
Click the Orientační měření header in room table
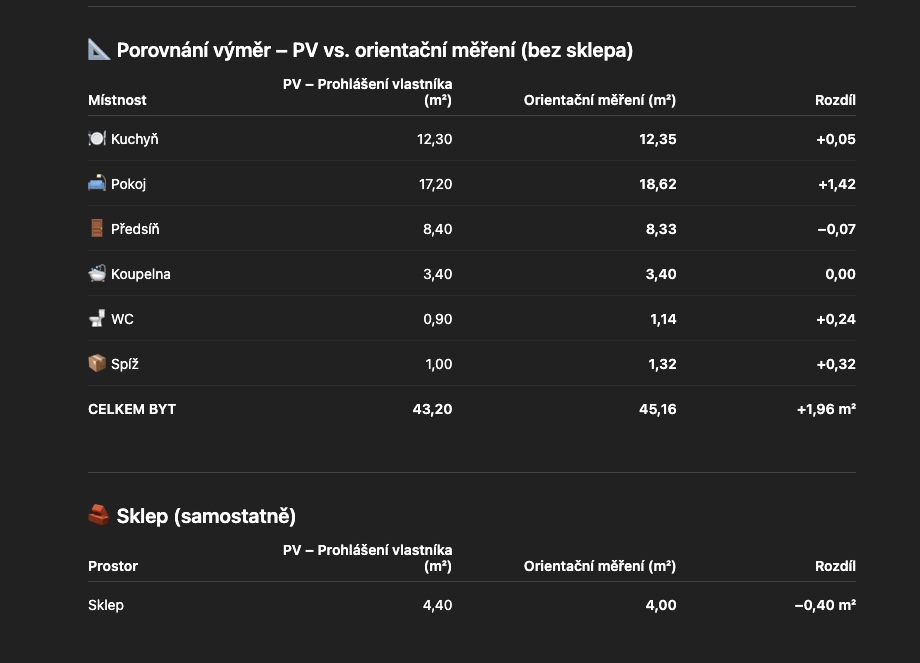[600, 100]
